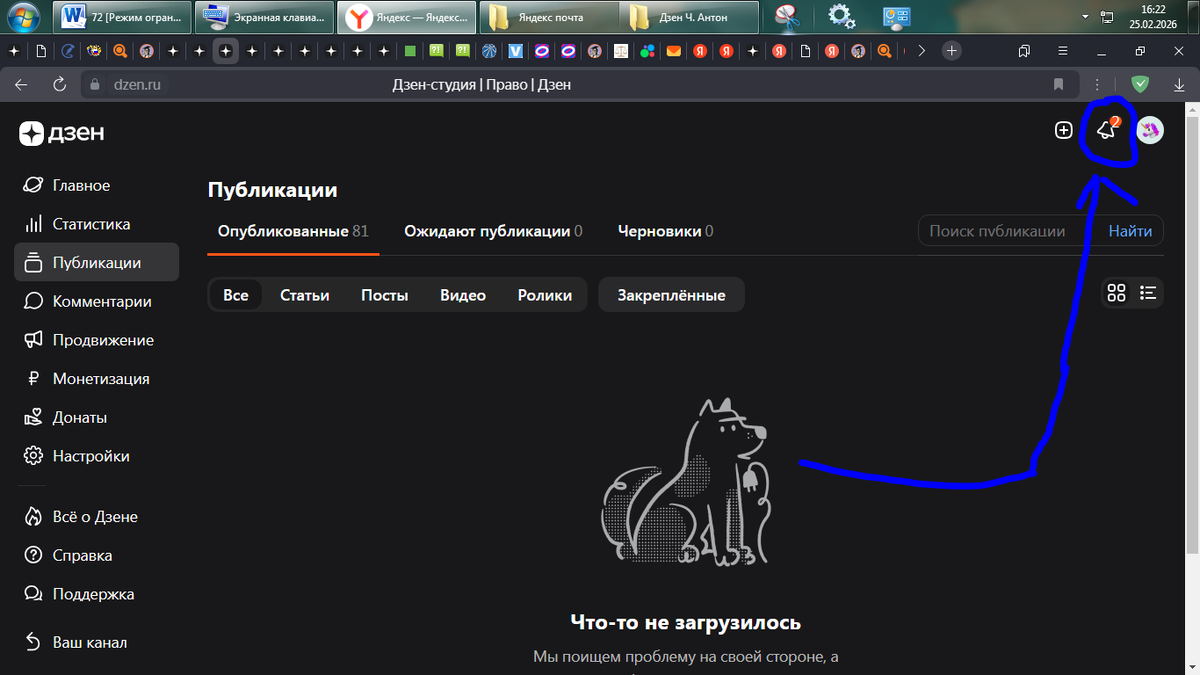The height and width of the screenshot is (675, 1200).
Task: Filter publications by Ролики
Action: click(x=545, y=295)
